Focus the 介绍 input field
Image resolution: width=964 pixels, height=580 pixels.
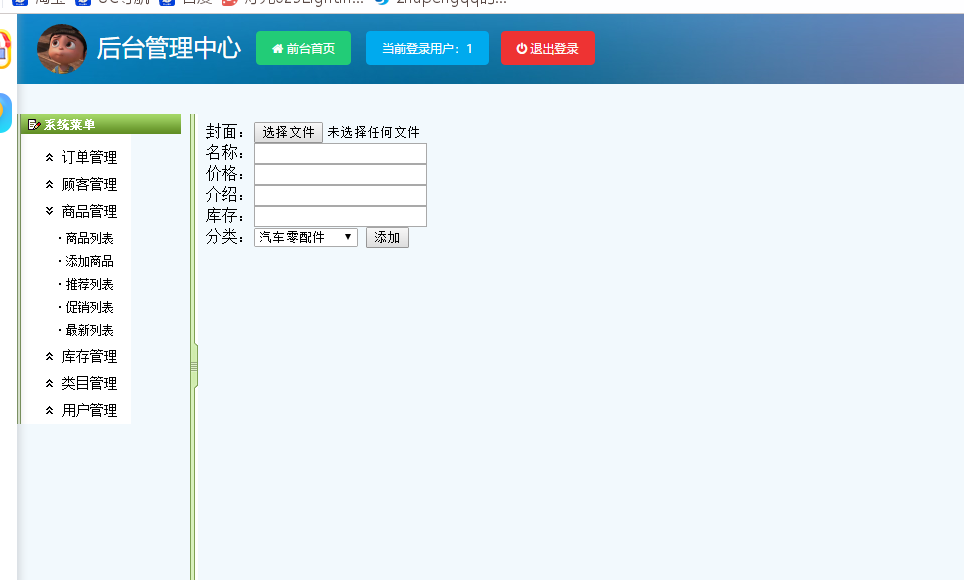point(340,196)
